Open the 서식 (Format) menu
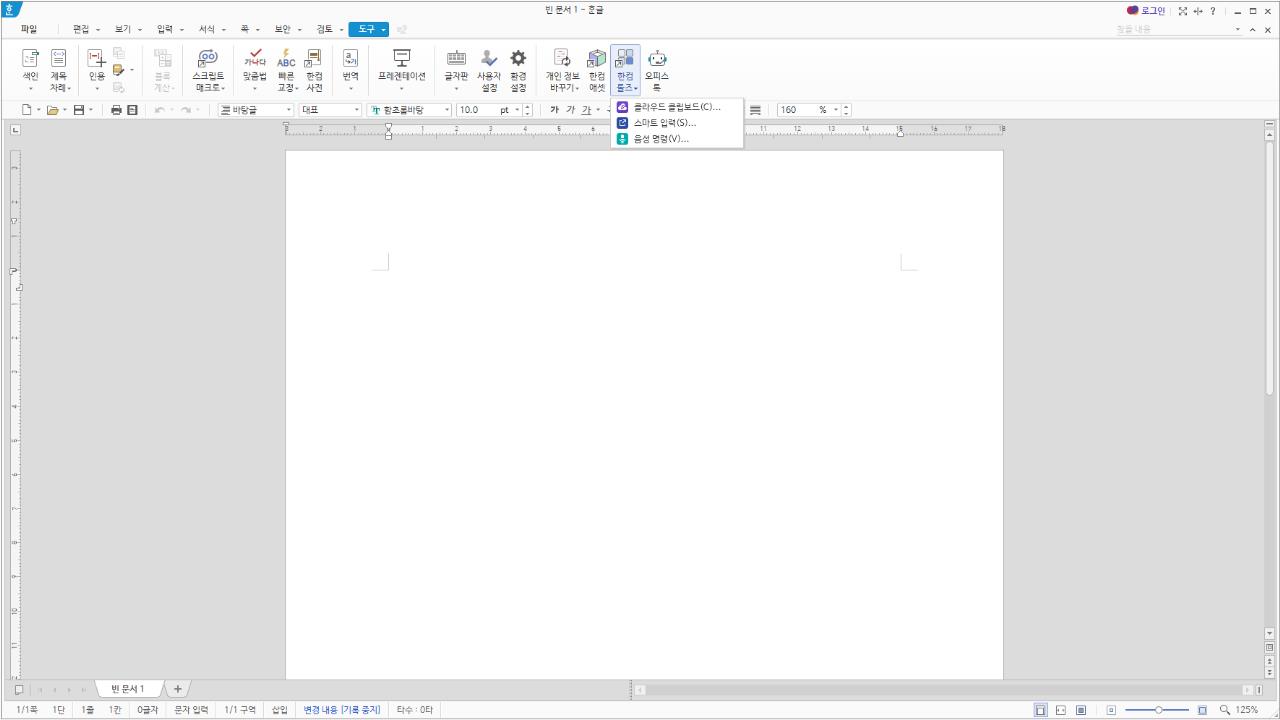The width and height of the screenshot is (1280, 720). pyautogui.click(x=206, y=30)
